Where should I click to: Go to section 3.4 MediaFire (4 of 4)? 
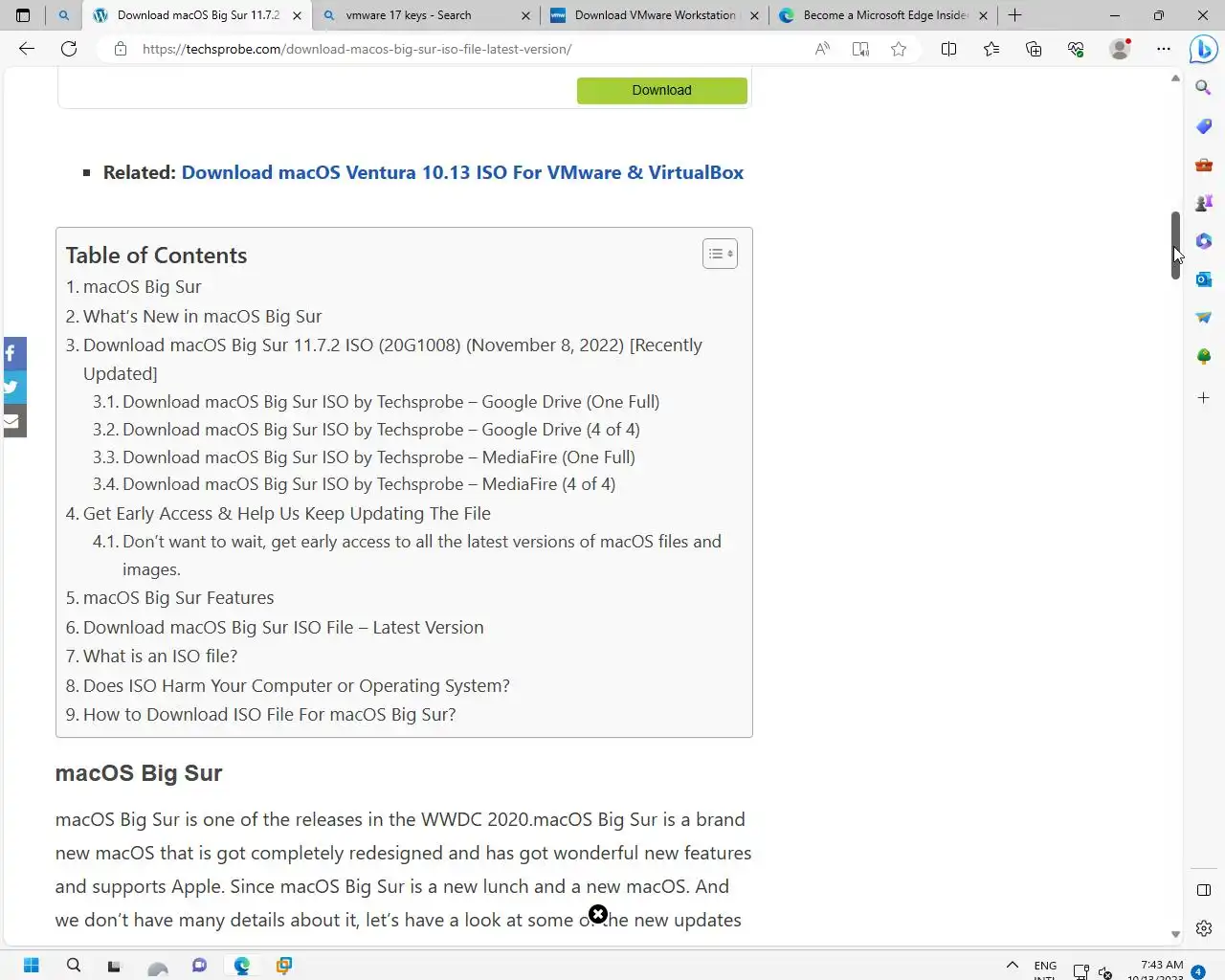coord(368,484)
